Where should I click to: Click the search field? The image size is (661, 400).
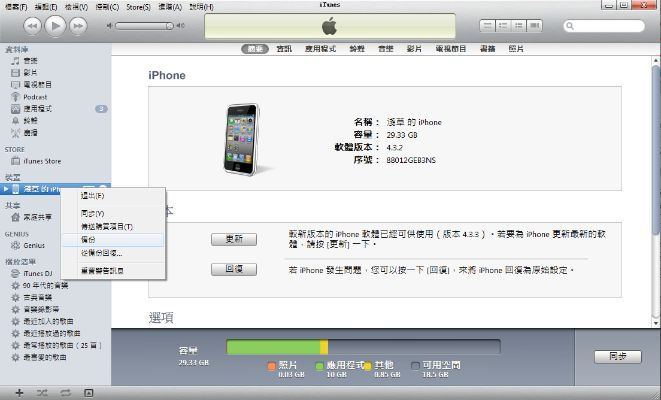604,26
